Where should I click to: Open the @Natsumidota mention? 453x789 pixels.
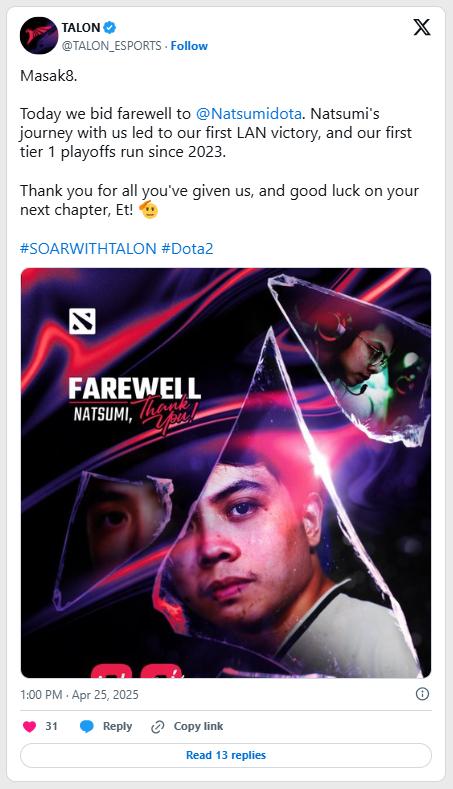[x=249, y=114]
